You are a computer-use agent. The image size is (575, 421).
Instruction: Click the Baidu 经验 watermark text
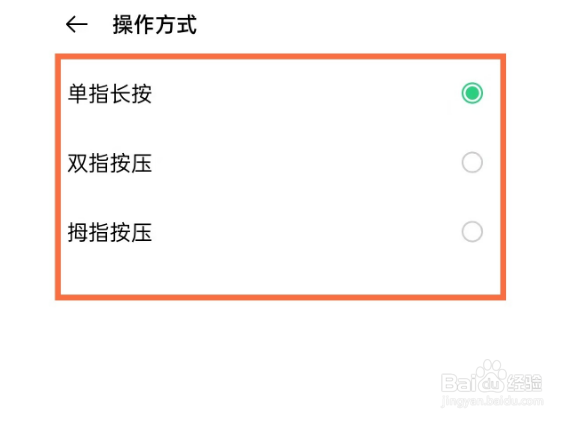(x=524, y=382)
